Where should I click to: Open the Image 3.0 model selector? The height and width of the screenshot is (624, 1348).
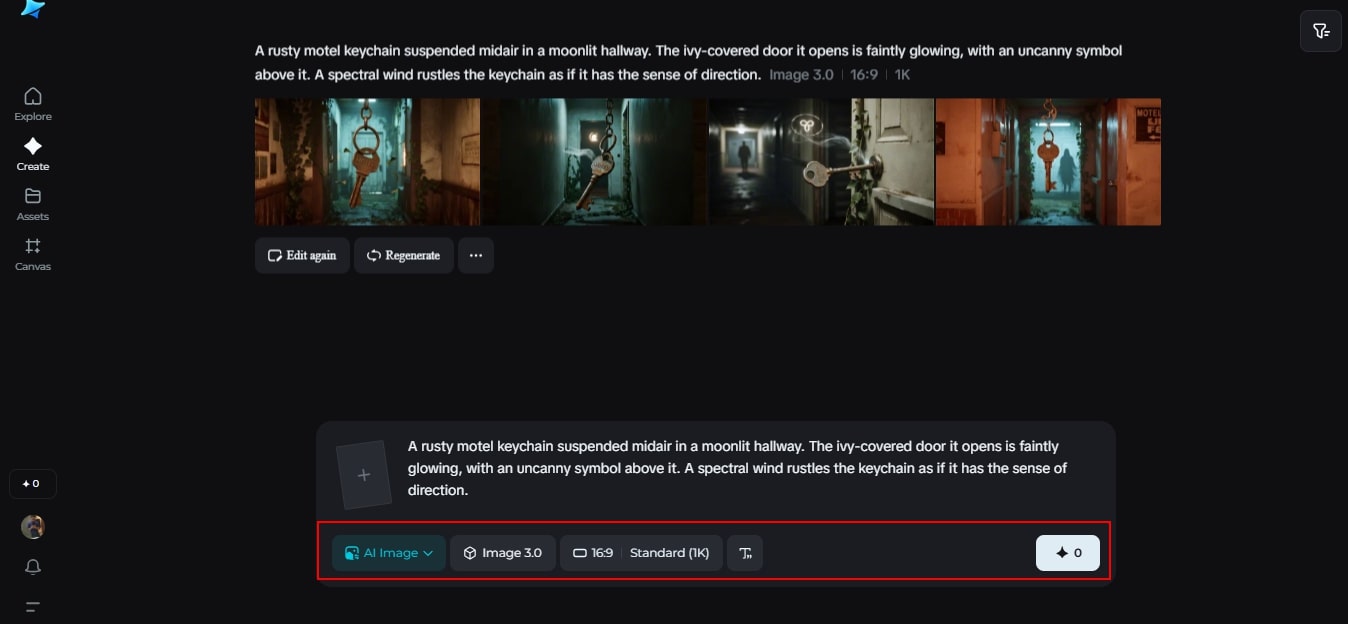[503, 553]
